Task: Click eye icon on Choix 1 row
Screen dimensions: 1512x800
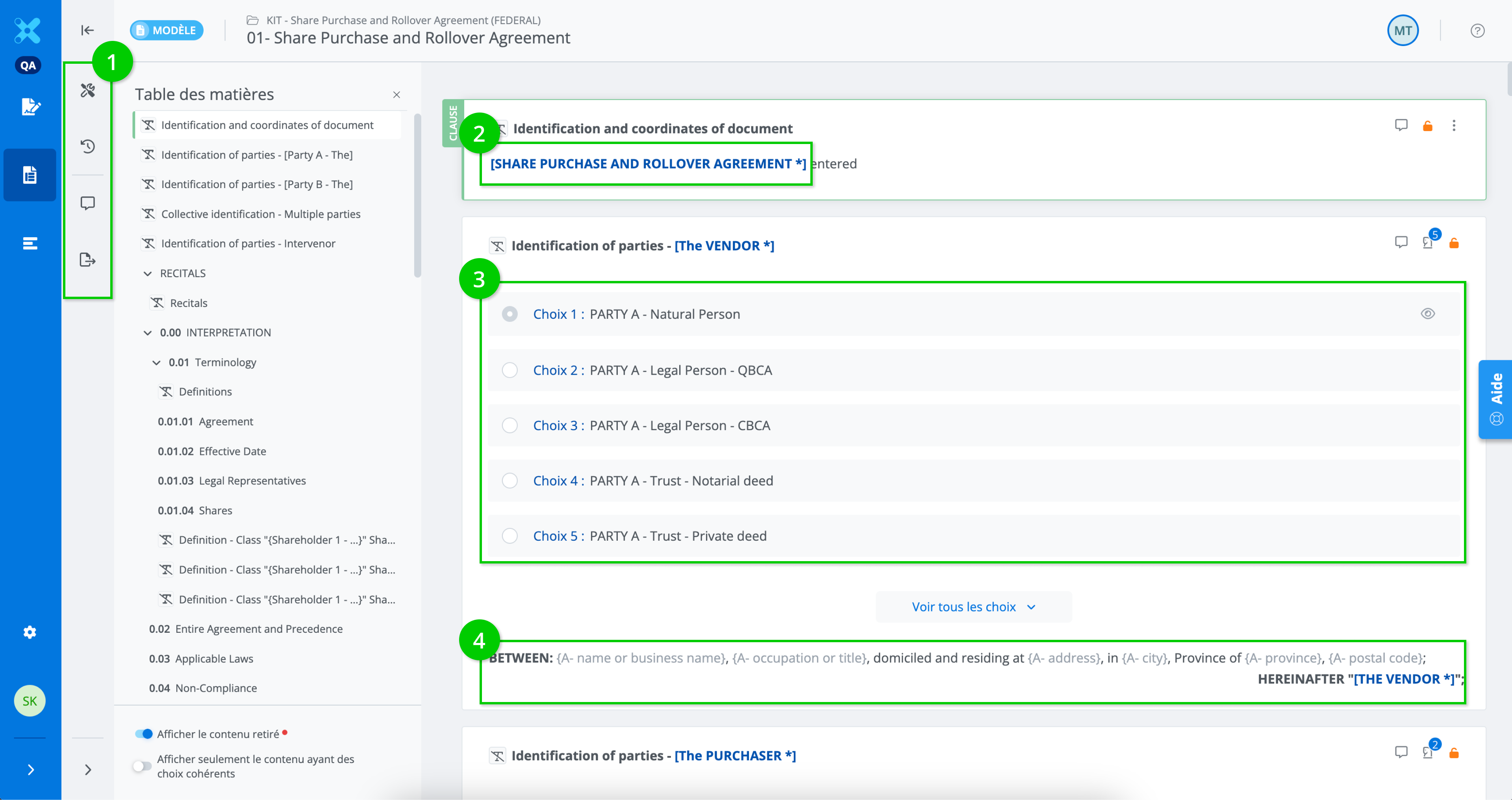Action: [x=1427, y=314]
